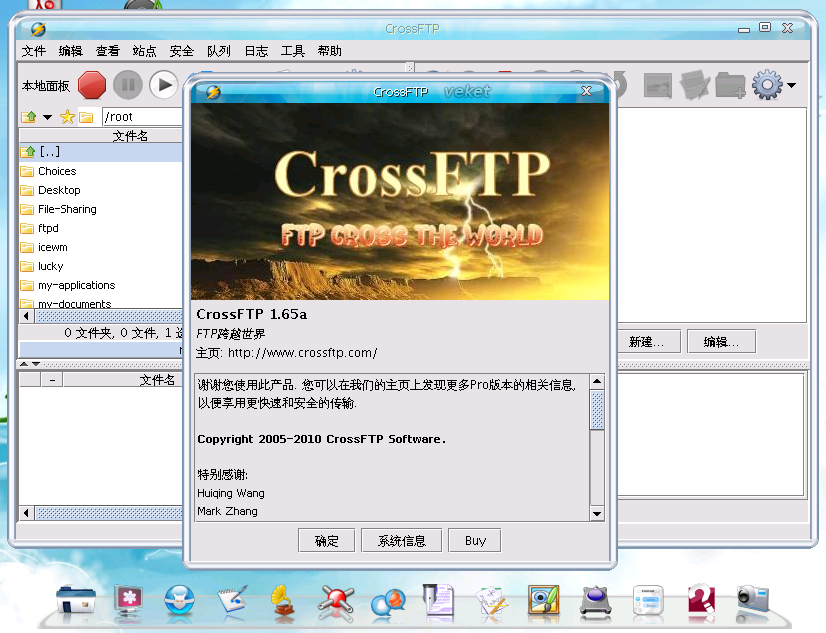Select the lucky folder
Screen dimensions: 826x633
point(101,266)
